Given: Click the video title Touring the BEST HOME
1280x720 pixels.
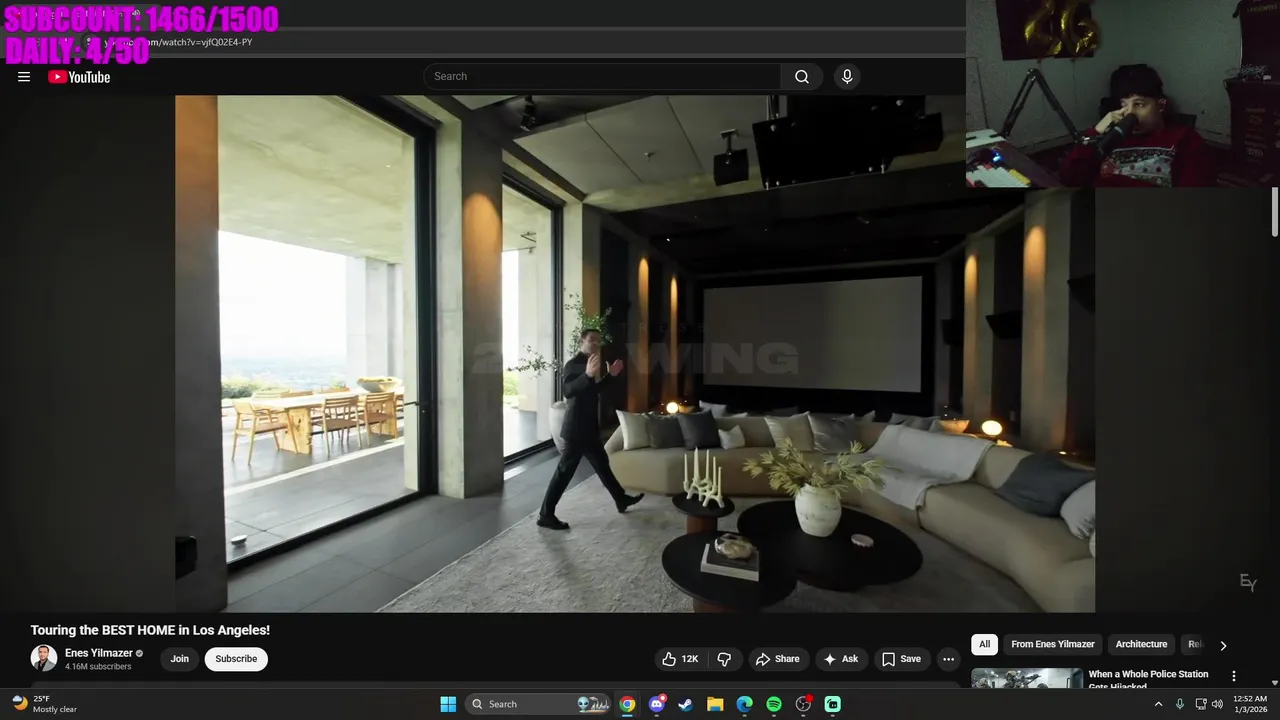Looking at the screenshot, I should [150, 630].
